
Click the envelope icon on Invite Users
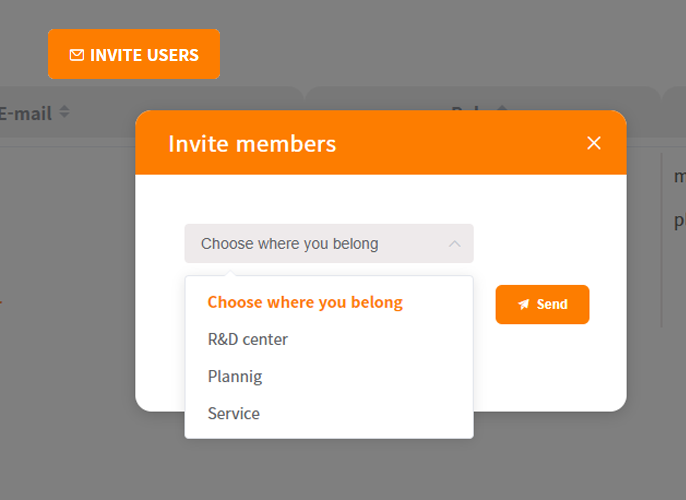coord(77,55)
